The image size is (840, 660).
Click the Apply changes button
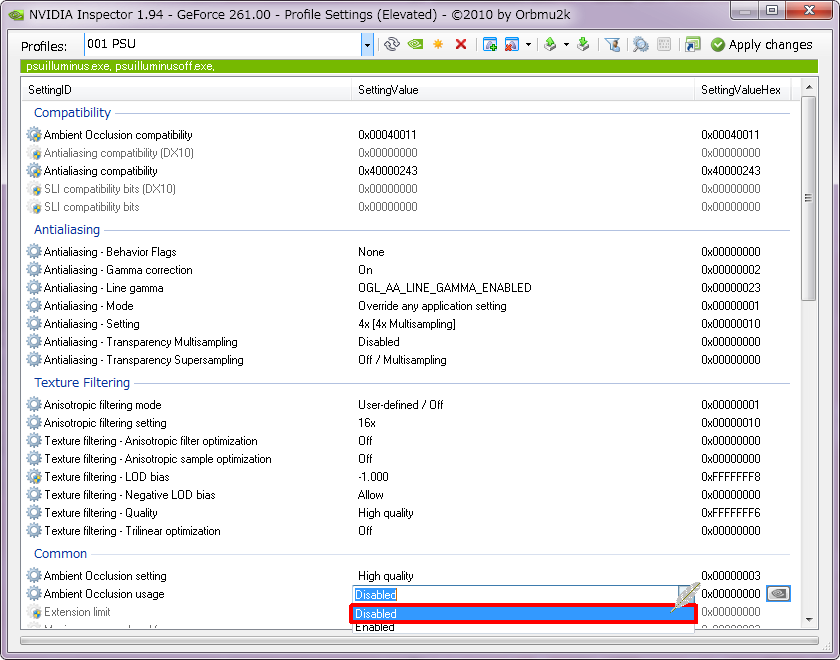pyautogui.click(x=762, y=44)
